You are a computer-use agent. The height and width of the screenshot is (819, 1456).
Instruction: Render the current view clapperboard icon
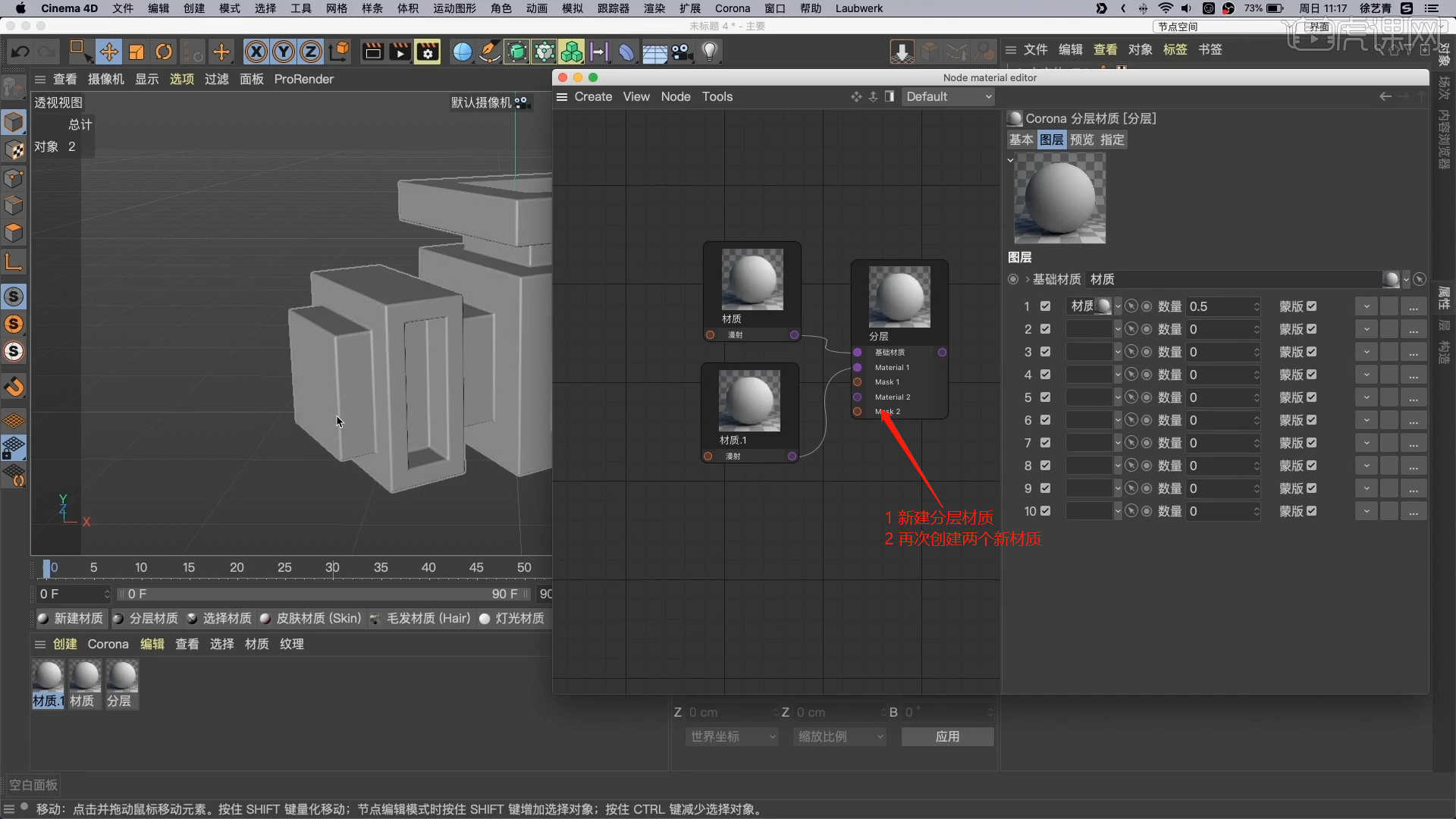(372, 52)
